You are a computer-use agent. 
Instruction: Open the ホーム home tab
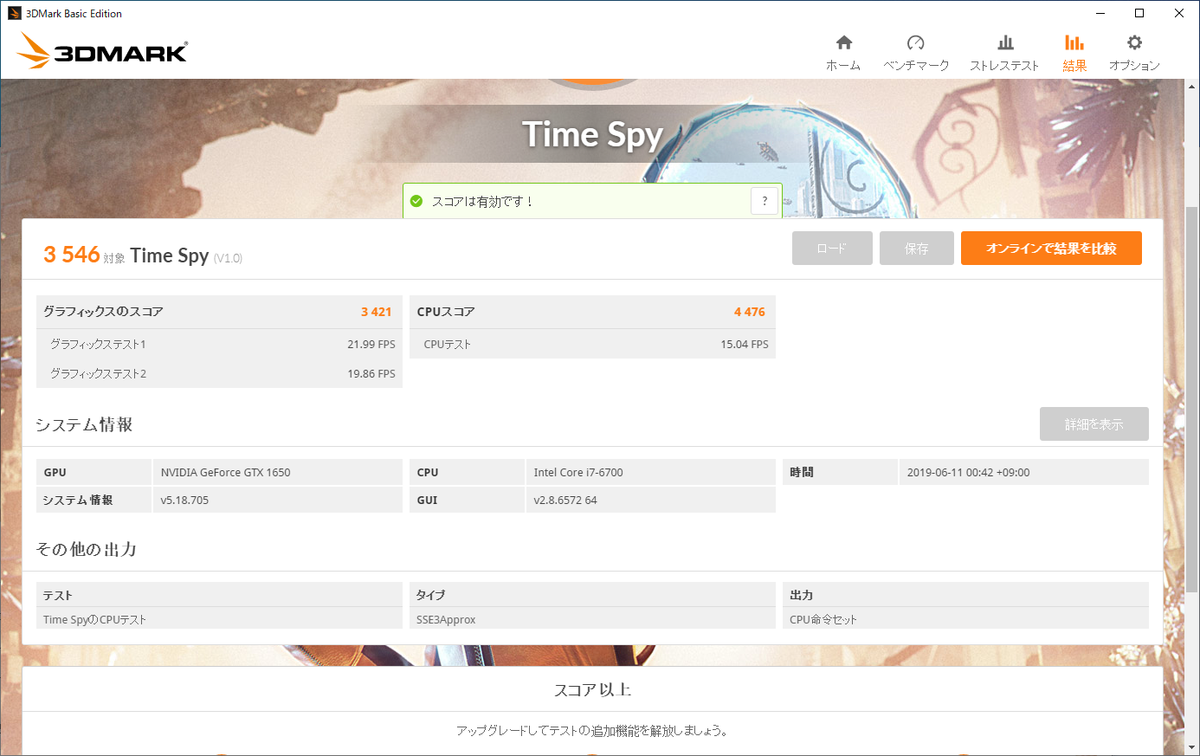point(843,54)
